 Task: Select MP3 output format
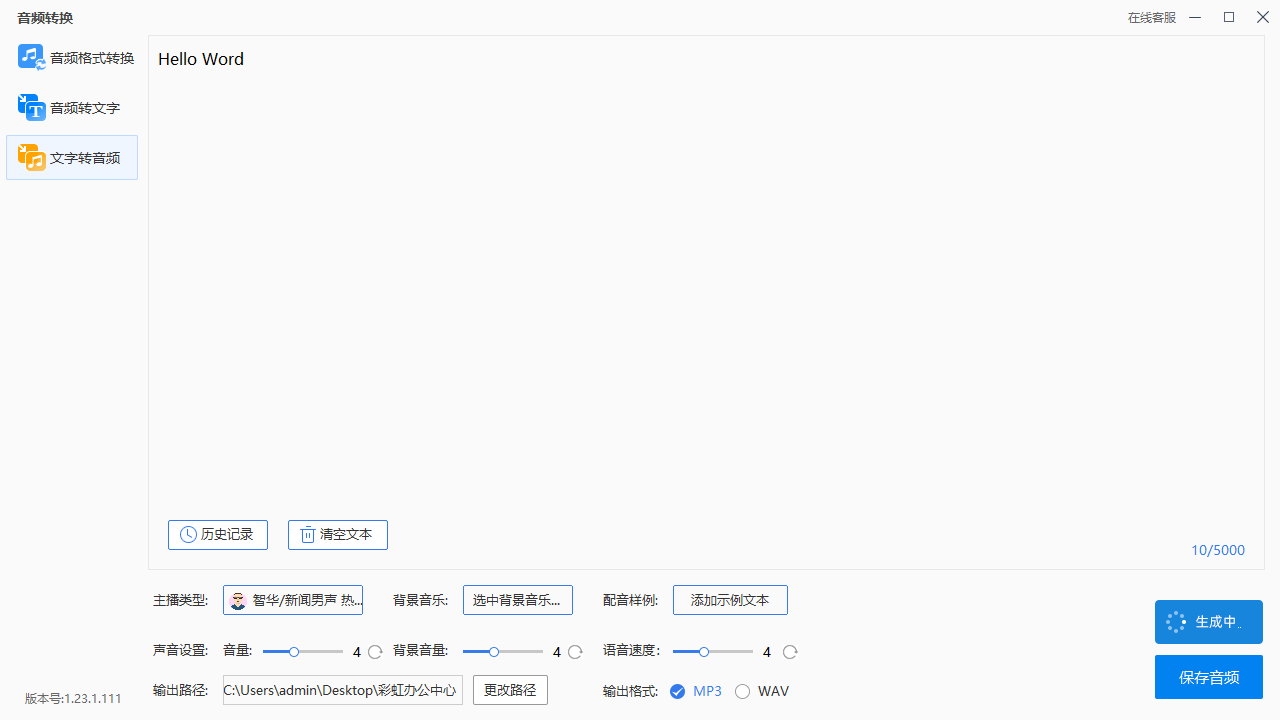click(x=678, y=691)
